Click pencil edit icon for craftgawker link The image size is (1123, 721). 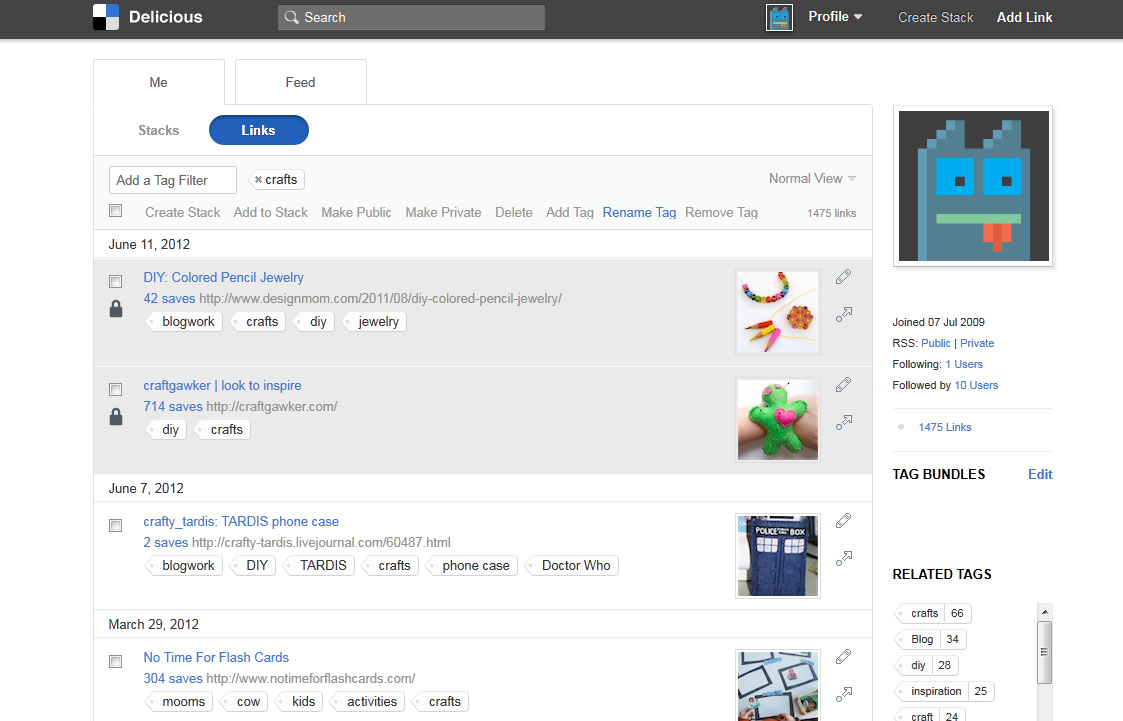coord(844,385)
